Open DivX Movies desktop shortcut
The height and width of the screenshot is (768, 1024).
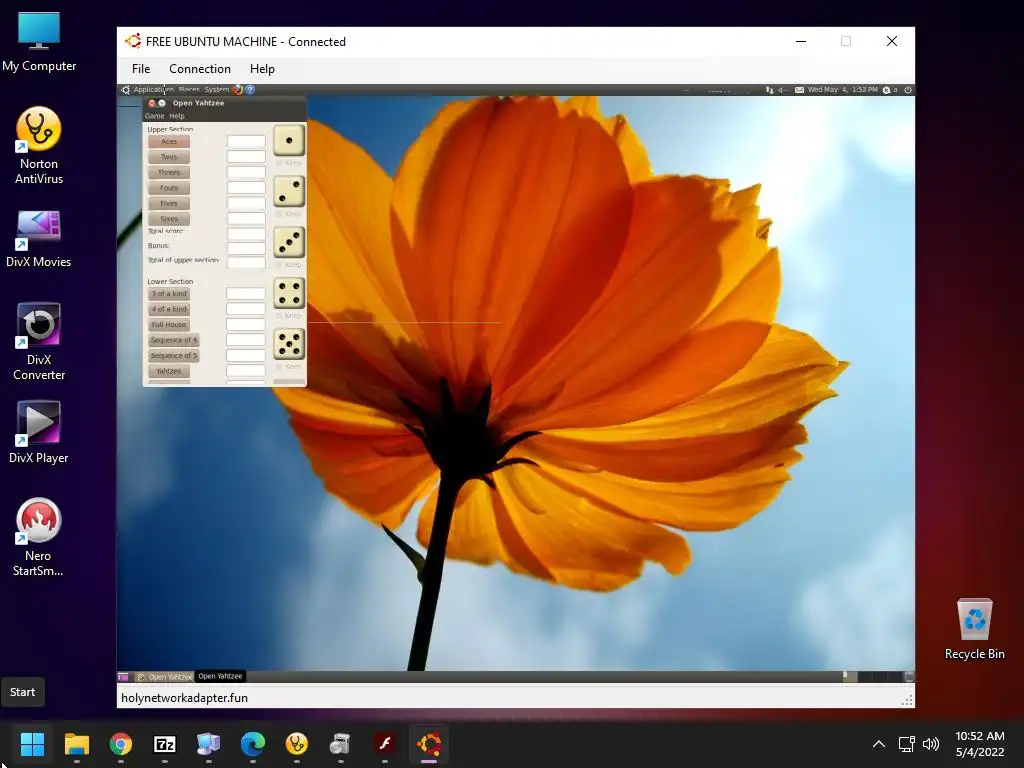pos(39,238)
